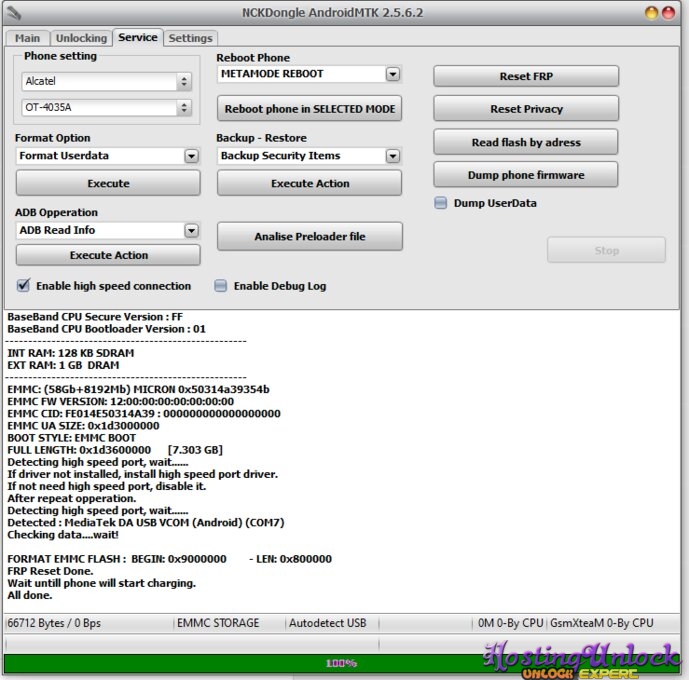Click the 'EMMC CID' log line
689x680 pixels.
144,413
